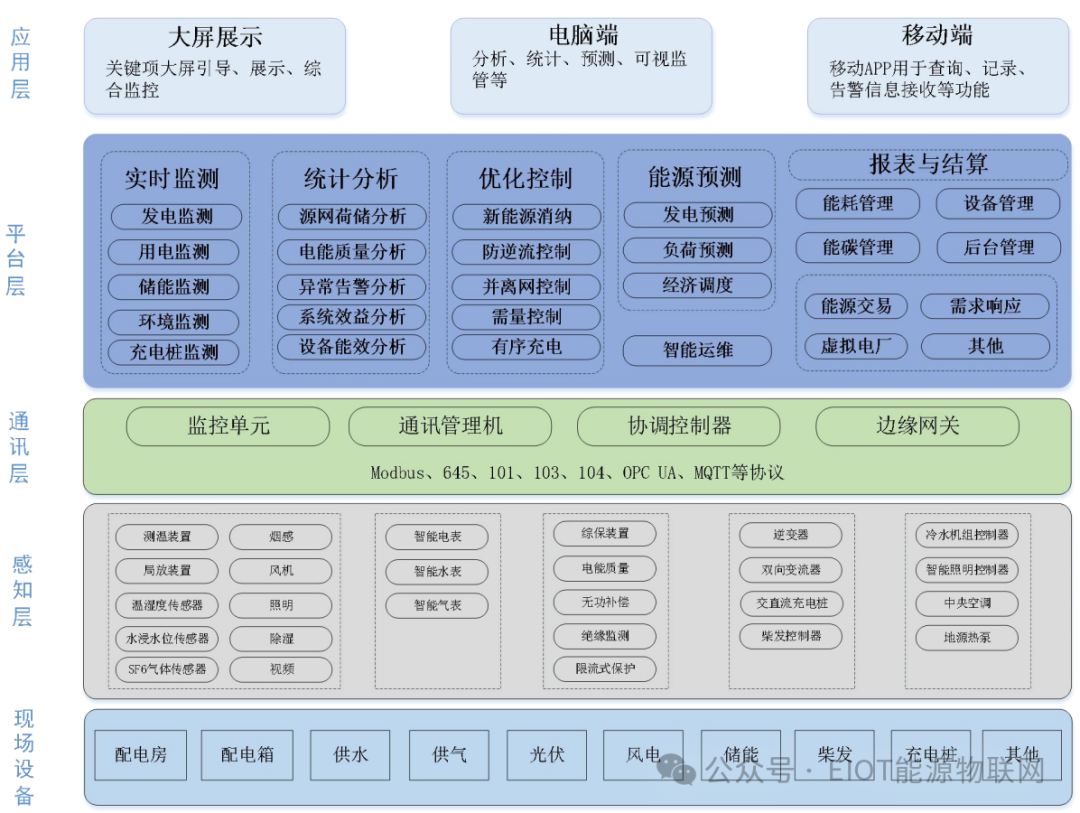This screenshot has height=813, width=1080.
Task: Click the 通讯管理机 box
Action: [x=450, y=426]
